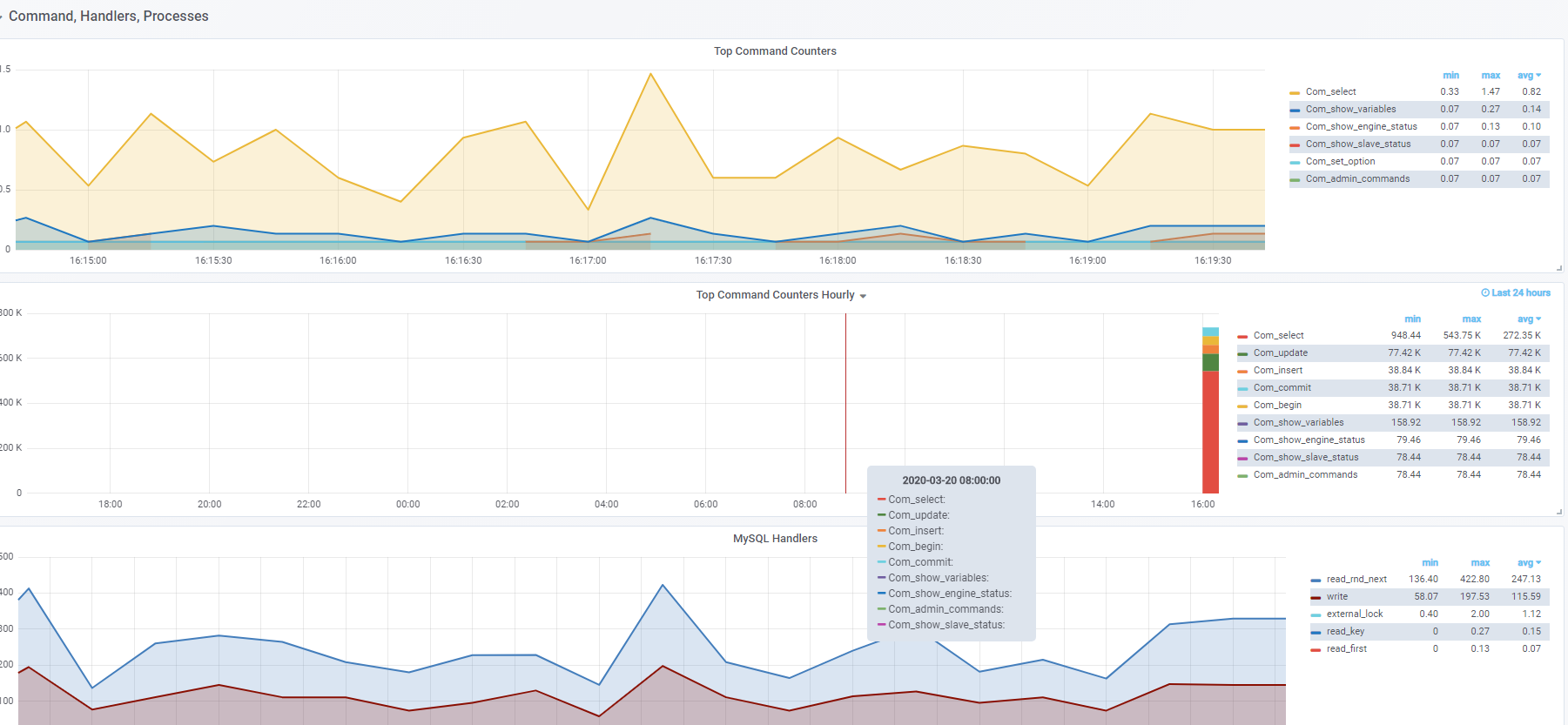1568x725 pixels.
Task: Click the Com_show_slave_status red color icon in the top legend
Action: coord(1295,144)
